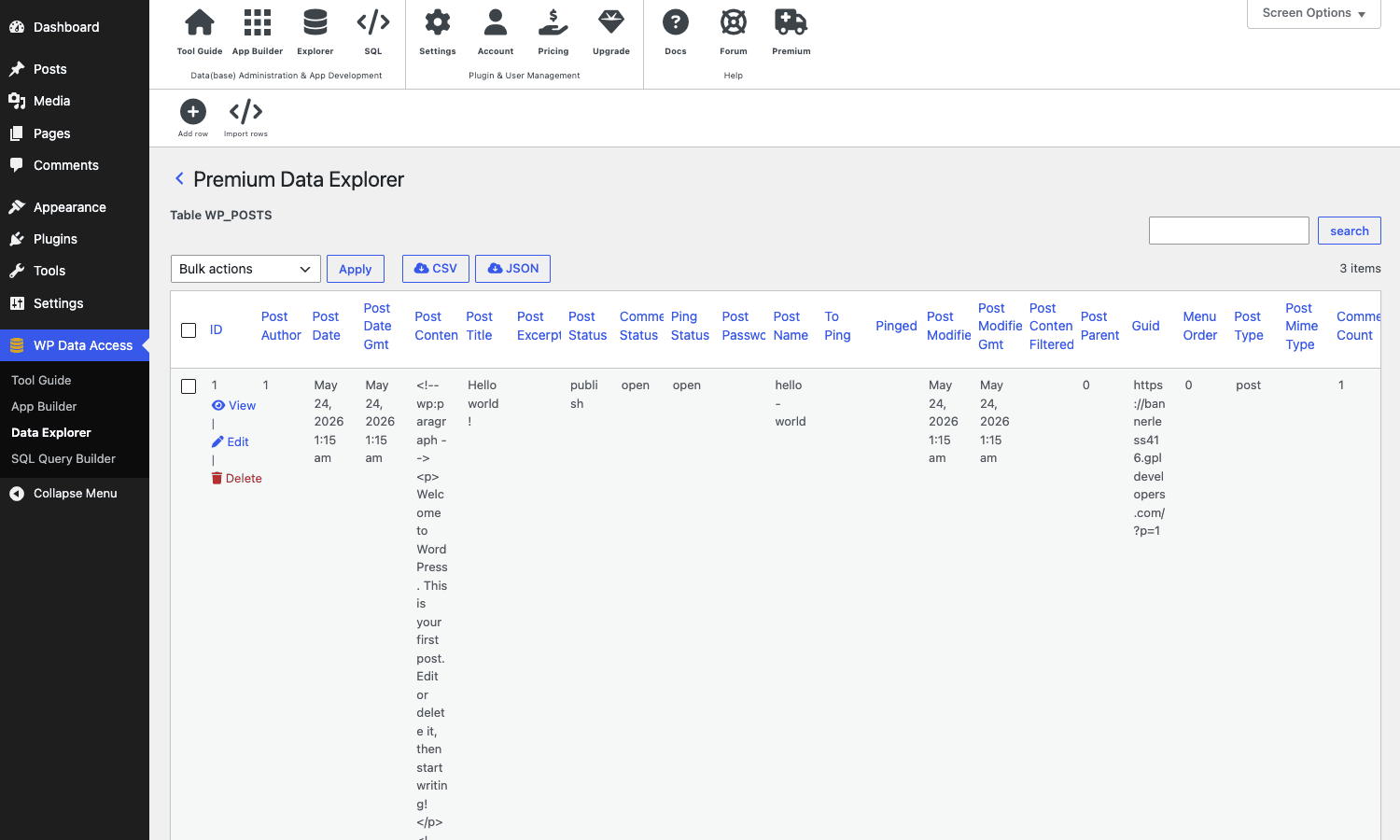This screenshot has width=1400, height=840.
Task: Open Comments in the admin sidebar
Action: tap(75, 165)
